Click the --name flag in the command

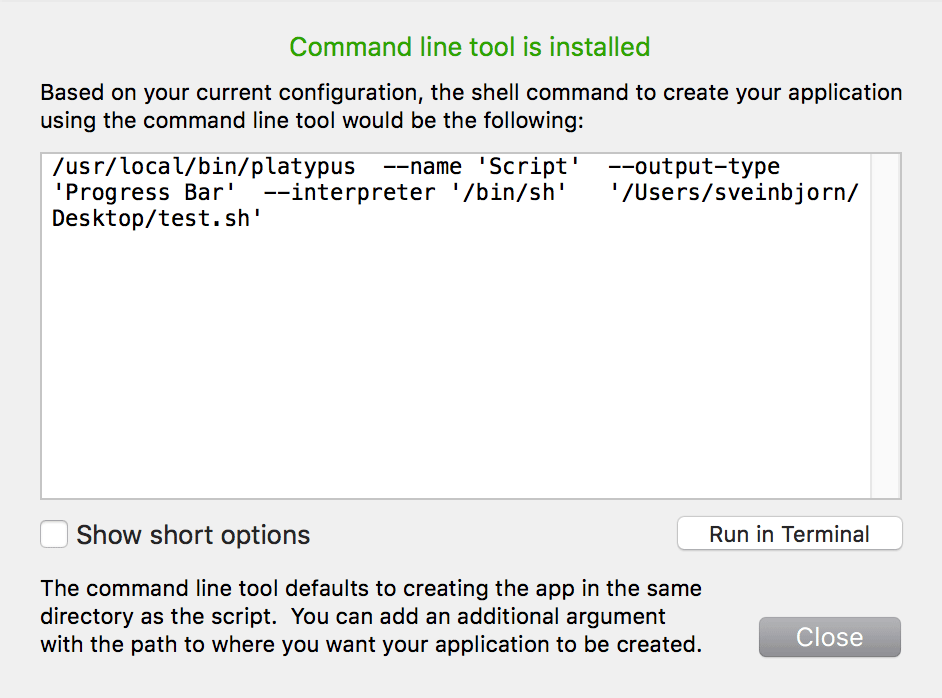click(422, 167)
